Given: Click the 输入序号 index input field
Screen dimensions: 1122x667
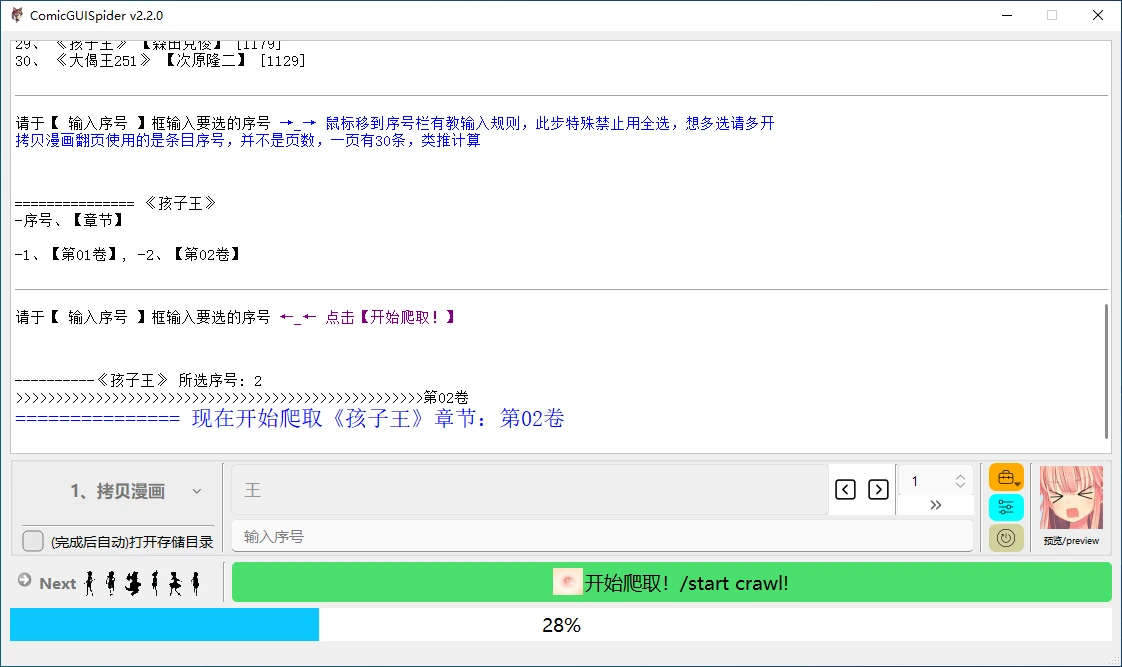Looking at the screenshot, I should click(602, 536).
